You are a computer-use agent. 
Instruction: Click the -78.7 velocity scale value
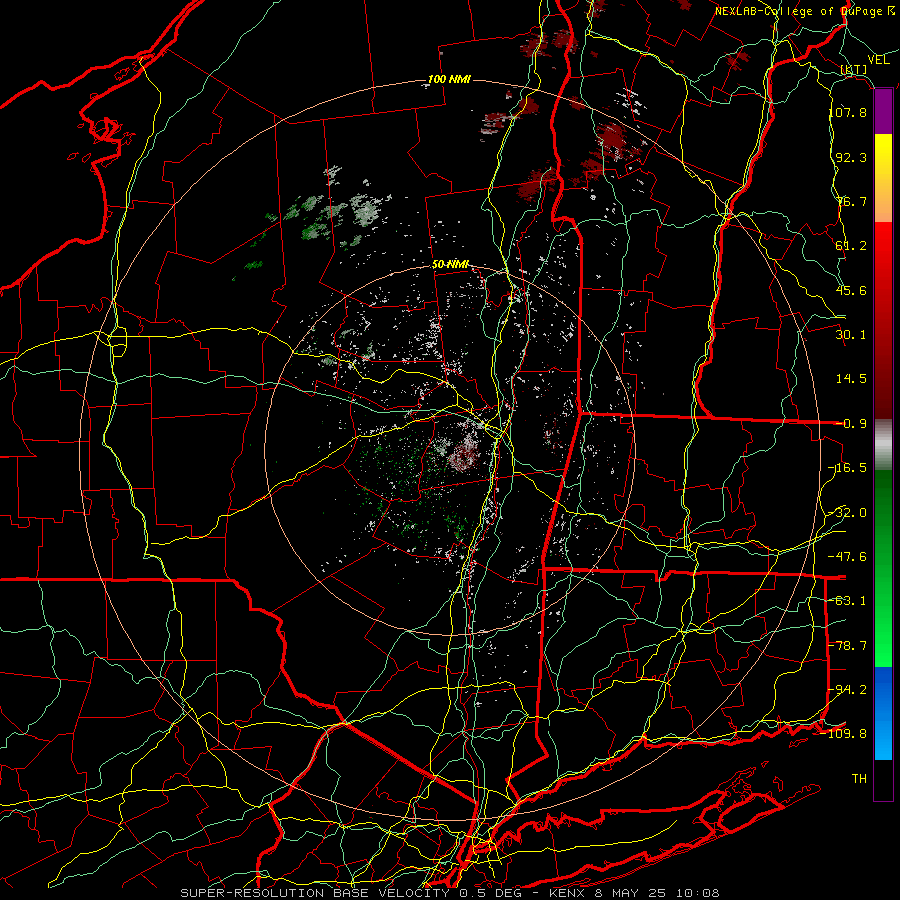point(848,646)
